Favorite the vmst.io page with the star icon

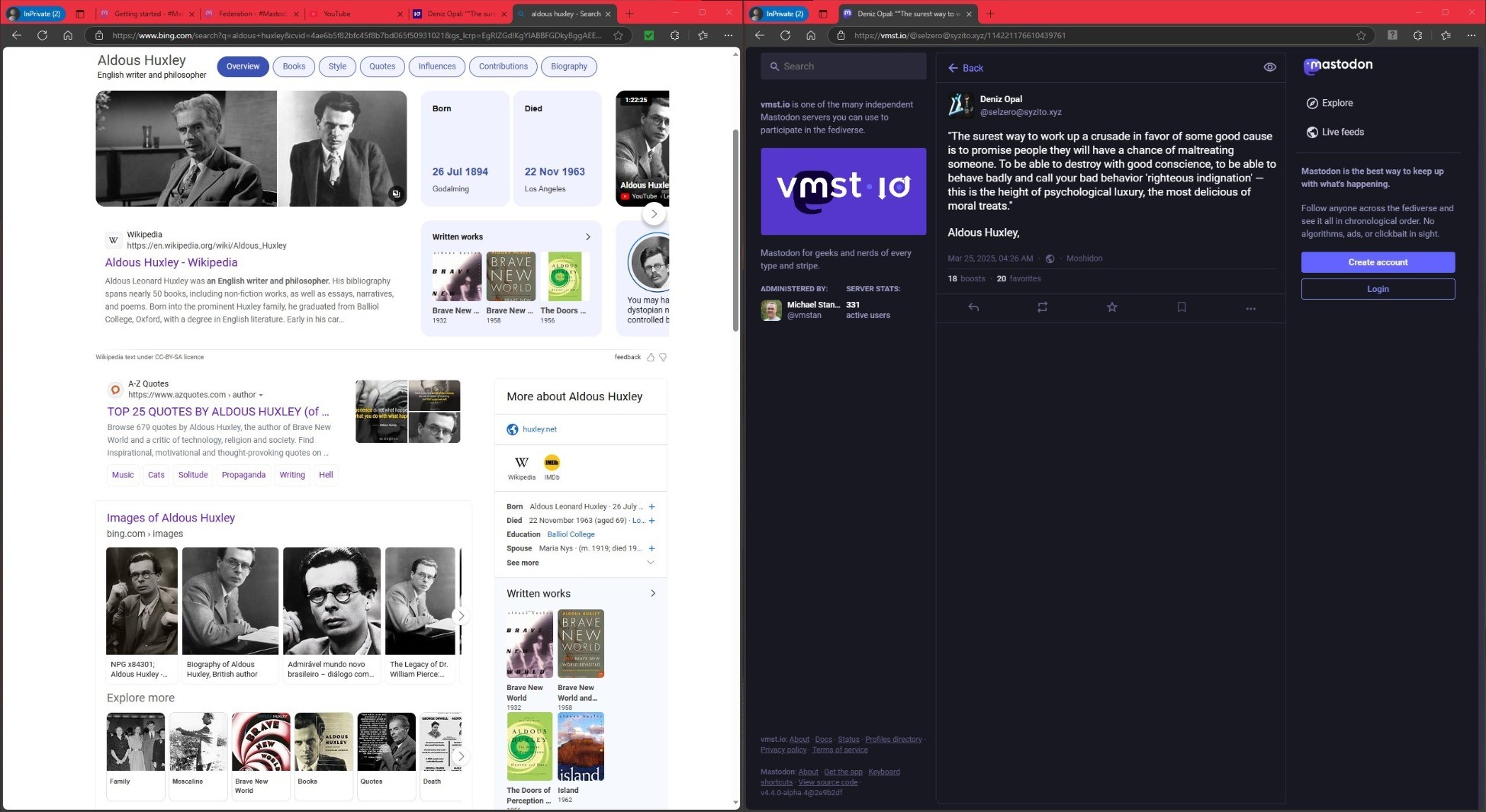coord(1361,35)
